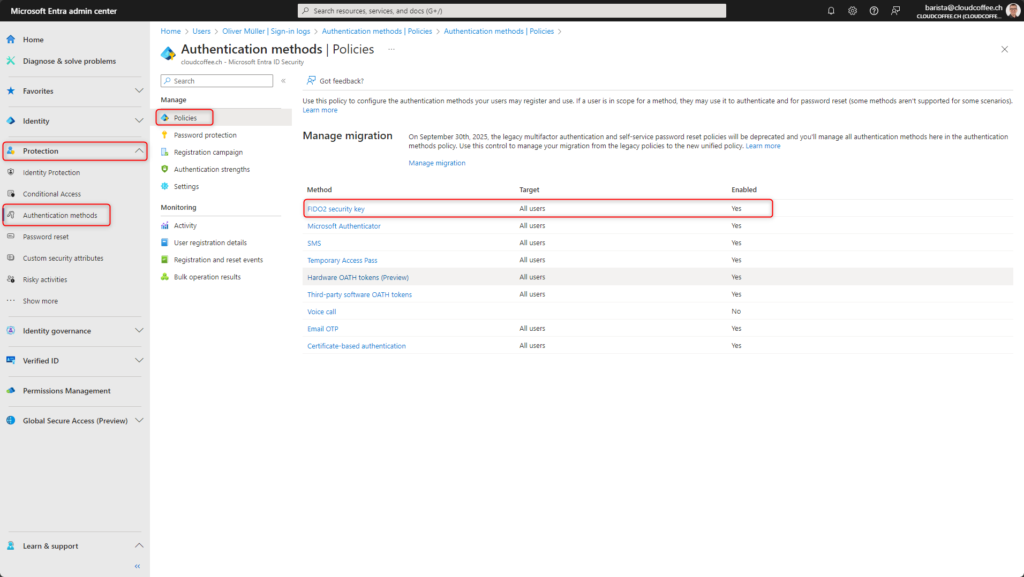Click blade menu Search field
1024x577 pixels.
(x=217, y=81)
